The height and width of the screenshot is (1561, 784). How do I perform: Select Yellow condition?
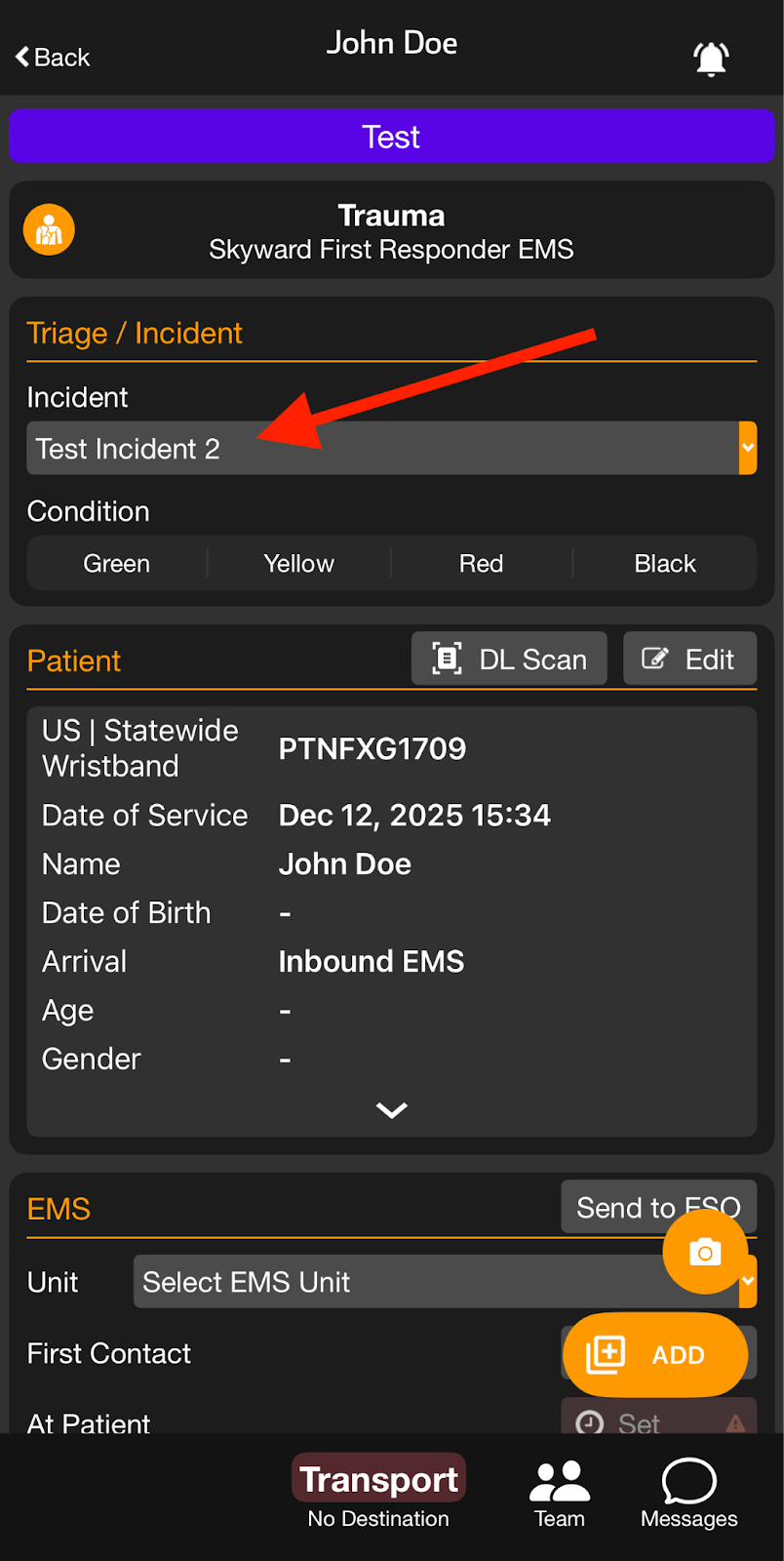point(298,564)
